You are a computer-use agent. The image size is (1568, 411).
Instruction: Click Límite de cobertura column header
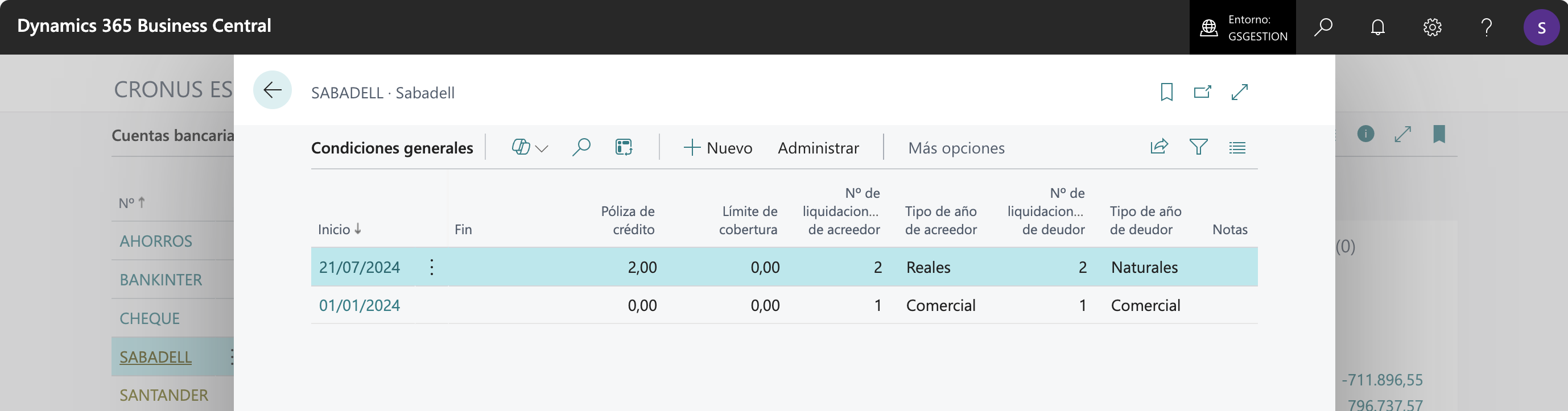click(748, 220)
